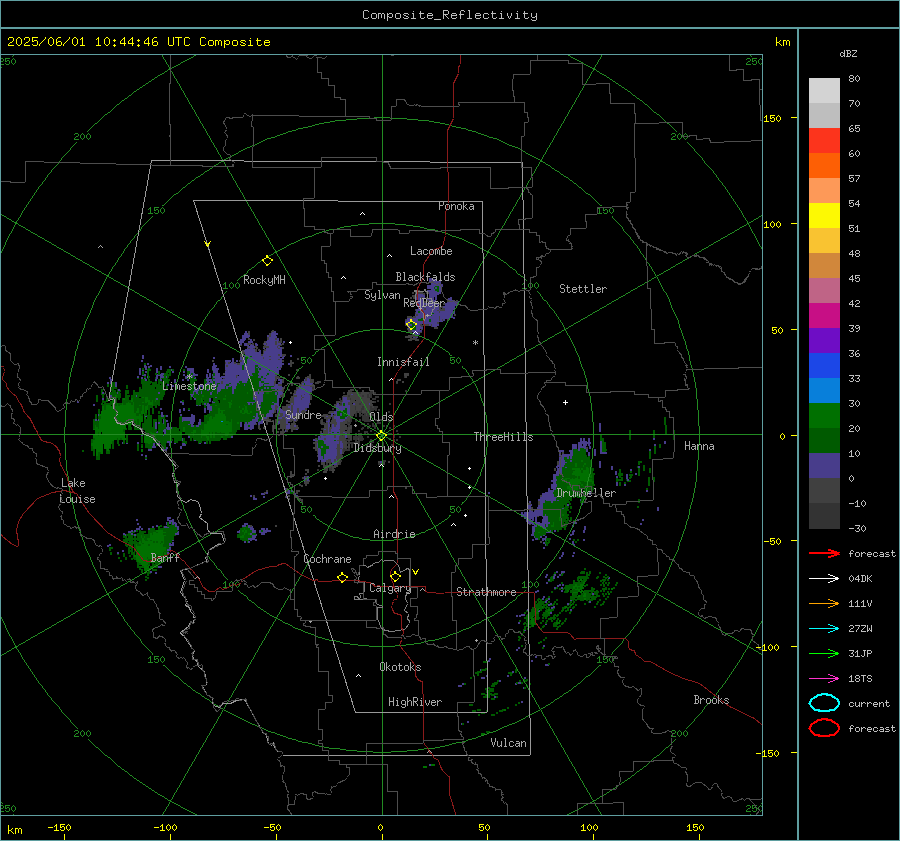Screen dimensions: 900x841
Task: Click the Sundre town label
Action: tap(303, 414)
